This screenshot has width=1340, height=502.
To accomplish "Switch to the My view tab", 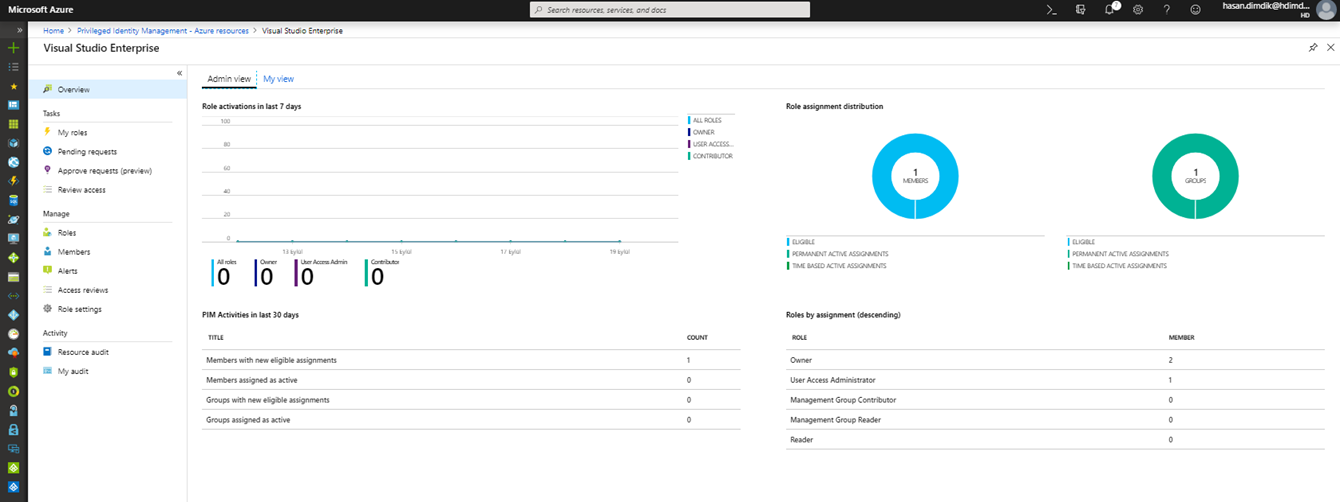I will pos(278,78).
